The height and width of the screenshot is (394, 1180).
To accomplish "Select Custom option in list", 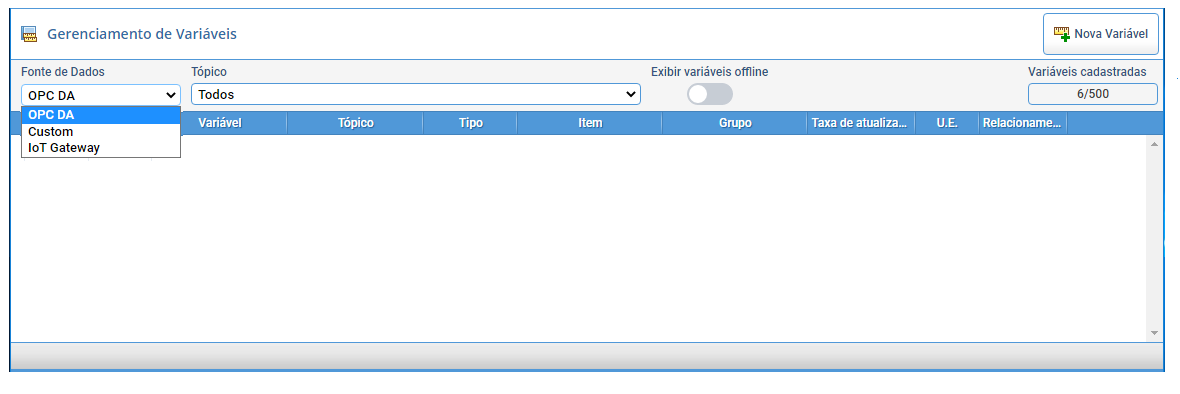I will click(101, 132).
